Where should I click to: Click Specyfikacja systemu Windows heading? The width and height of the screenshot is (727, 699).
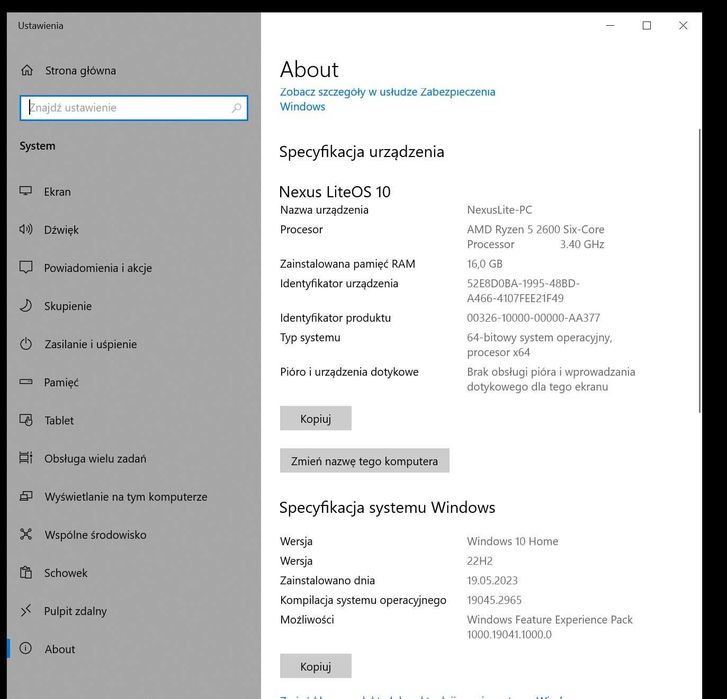[387, 508]
